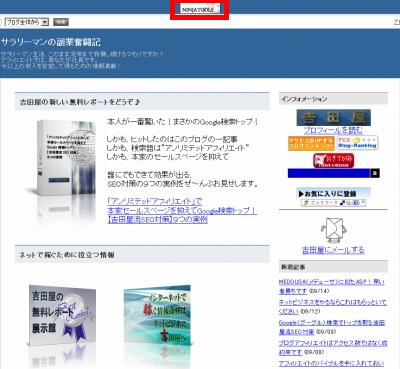This screenshot has height=369, width=400.
Task: Click the orange blog ranking badge
Action: 311,143
